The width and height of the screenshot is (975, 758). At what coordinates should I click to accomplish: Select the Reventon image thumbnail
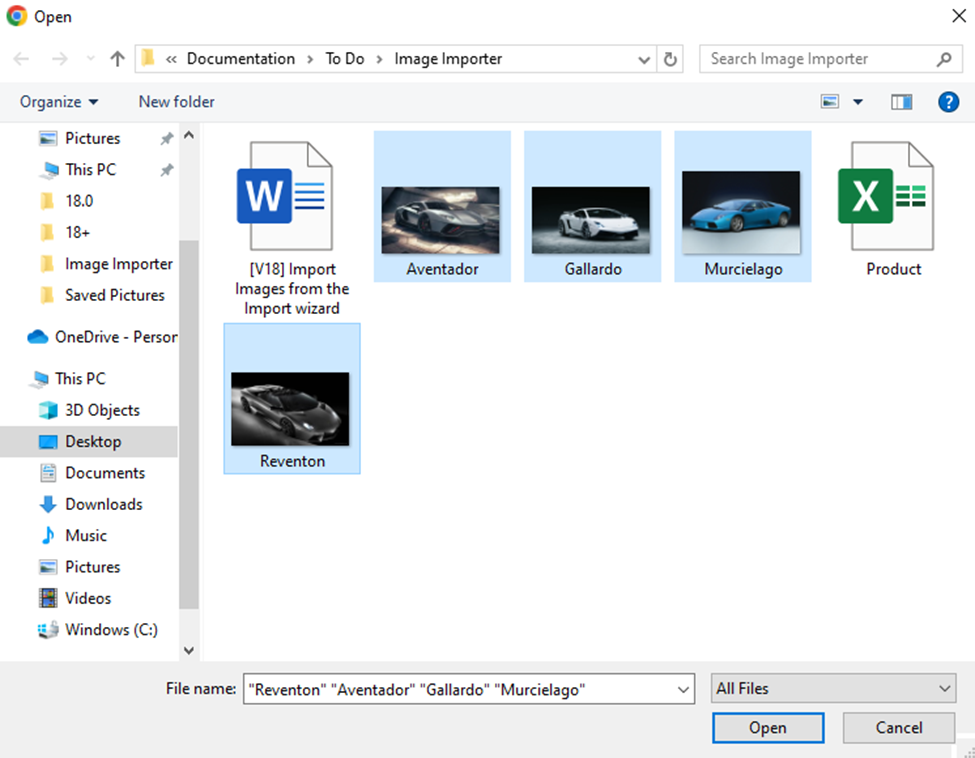click(x=292, y=399)
